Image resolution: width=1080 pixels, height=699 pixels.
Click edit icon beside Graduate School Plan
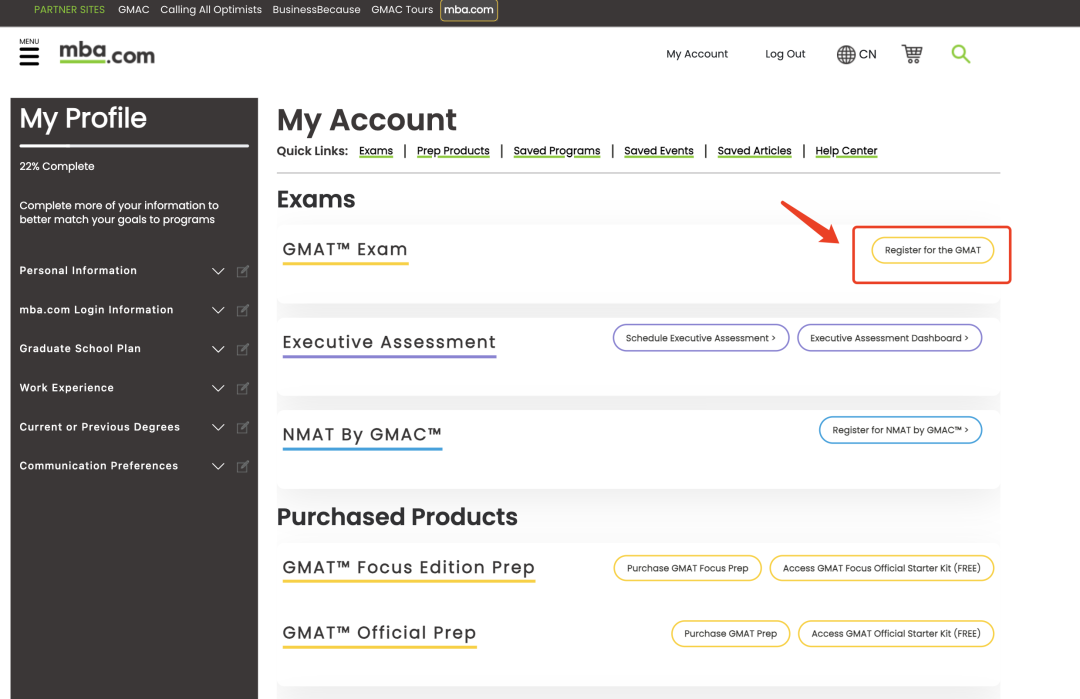[x=243, y=349]
